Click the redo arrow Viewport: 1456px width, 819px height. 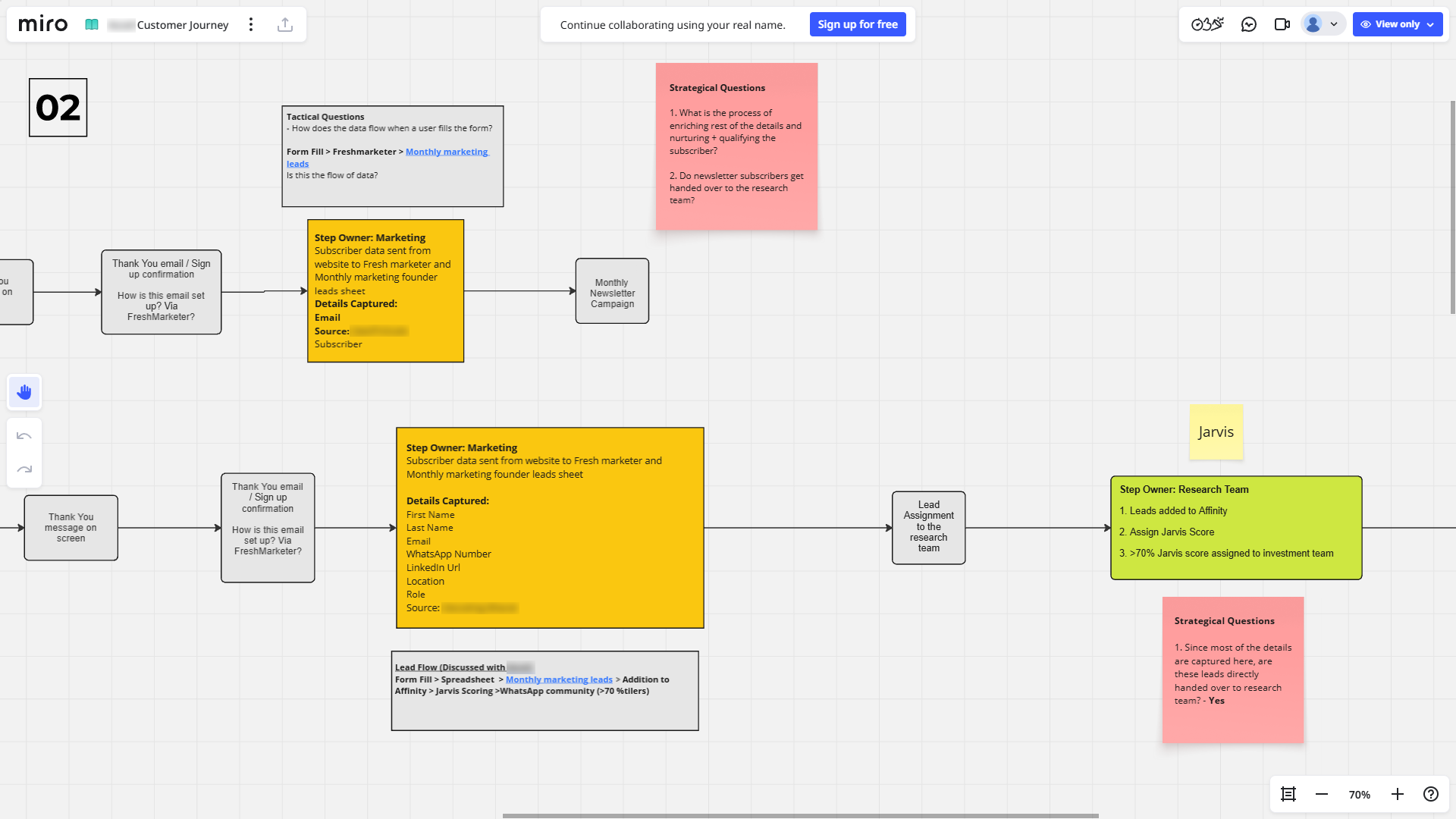click(x=24, y=469)
